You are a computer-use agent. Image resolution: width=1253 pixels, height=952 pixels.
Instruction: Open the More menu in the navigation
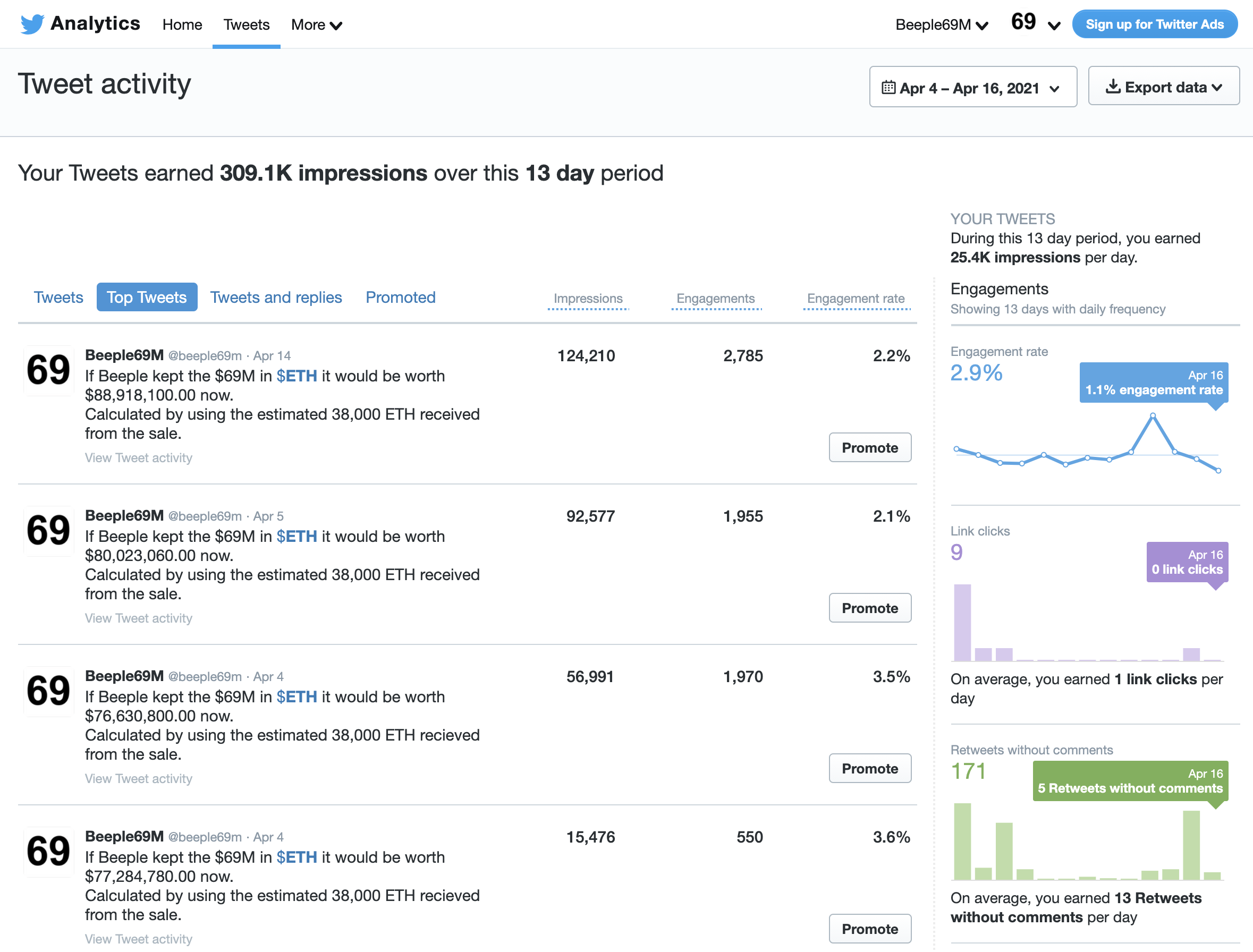tap(316, 24)
